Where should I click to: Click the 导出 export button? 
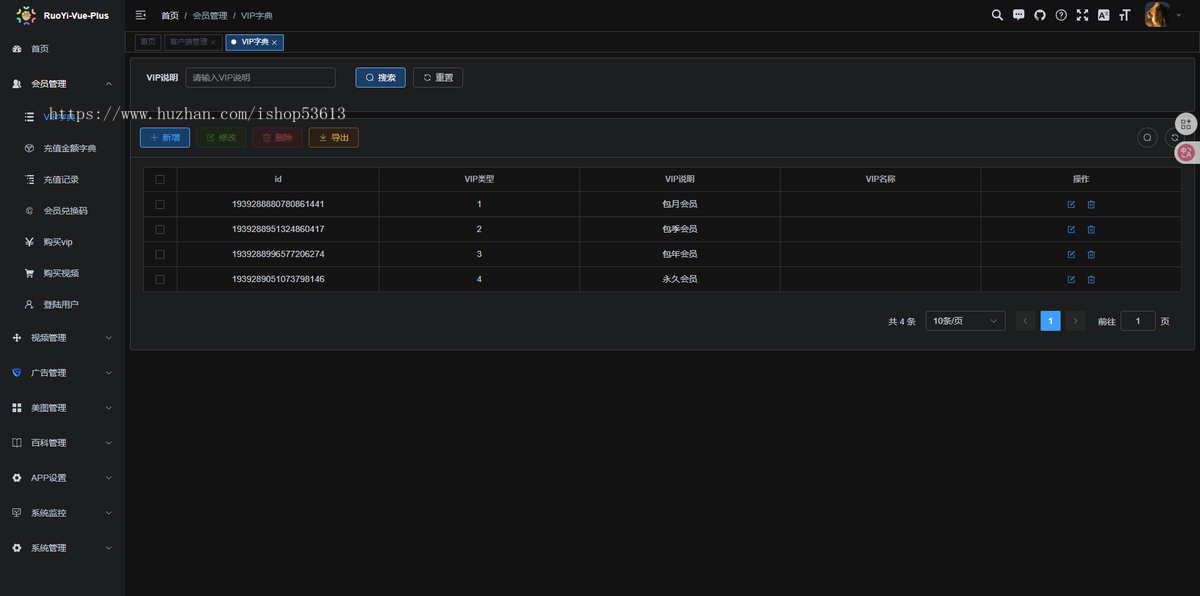click(334, 138)
